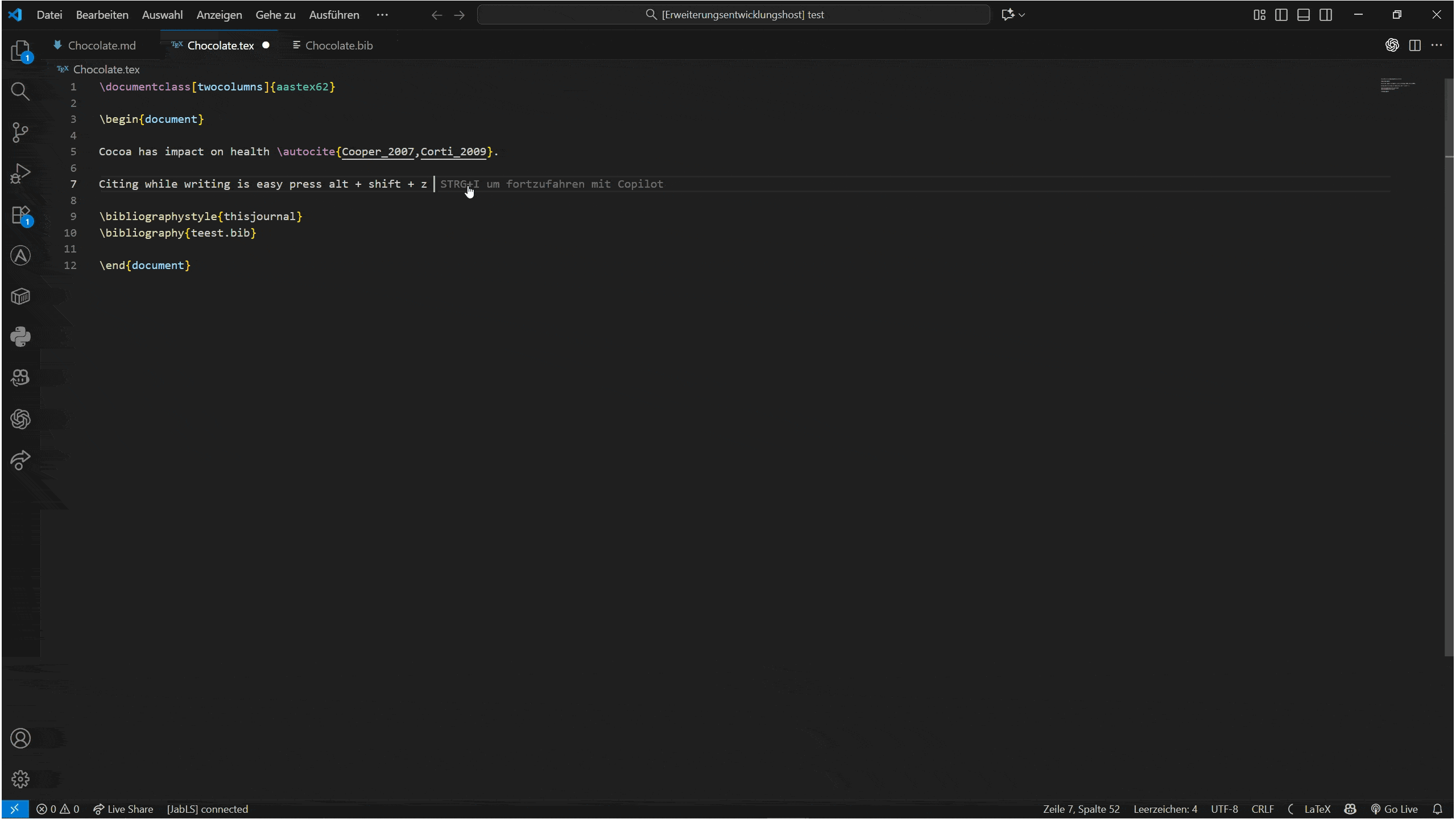Screen dimensions: 1456x819
Task: Click the command center search field
Action: click(x=734, y=15)
